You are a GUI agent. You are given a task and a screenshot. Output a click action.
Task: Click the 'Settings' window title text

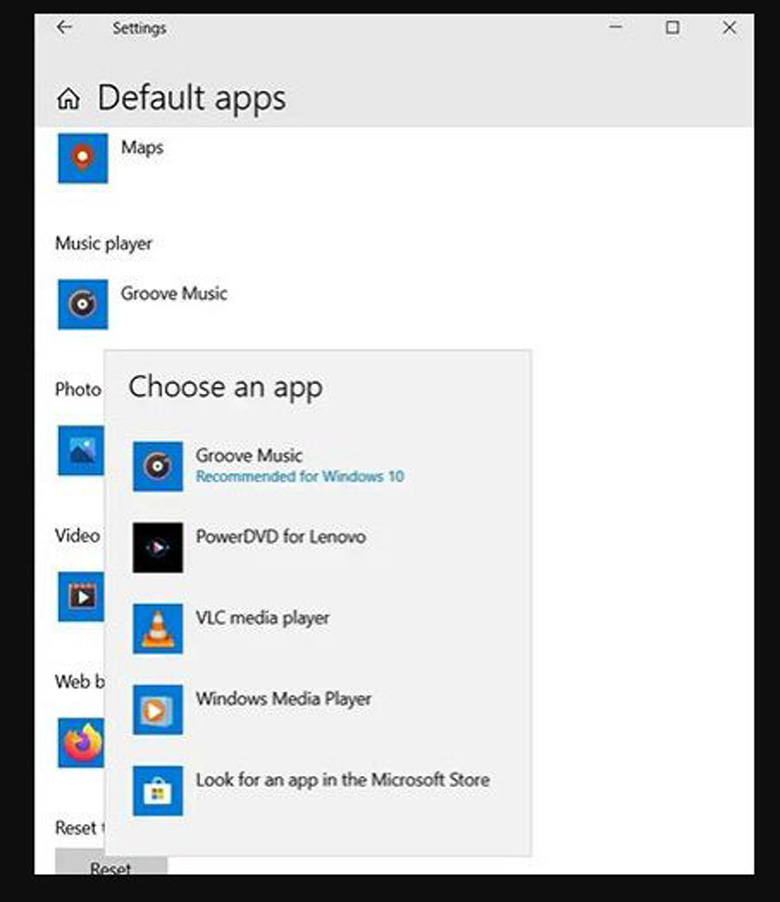(139, 28)
